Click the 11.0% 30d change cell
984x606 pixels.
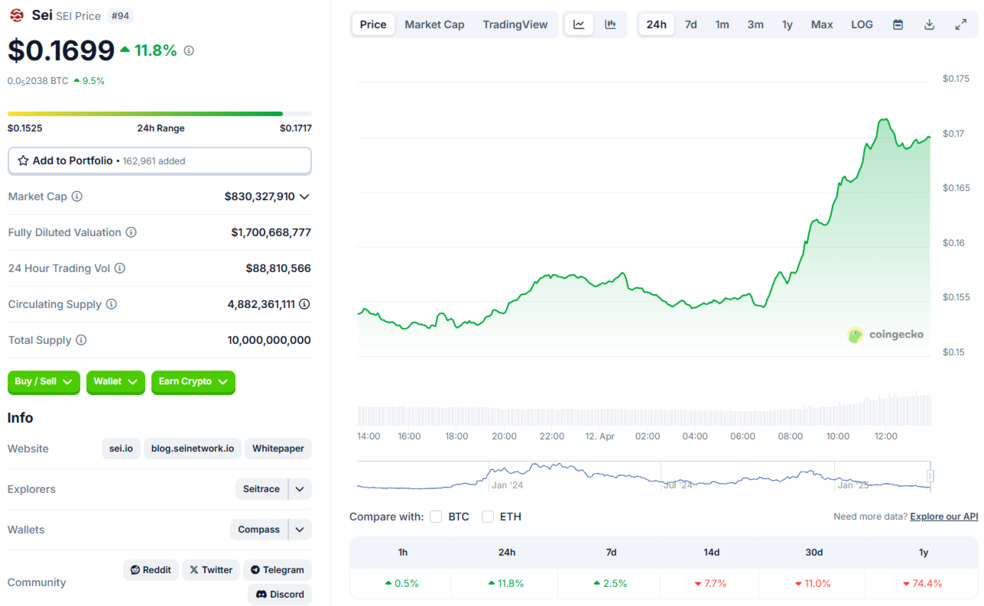(813, 583)
